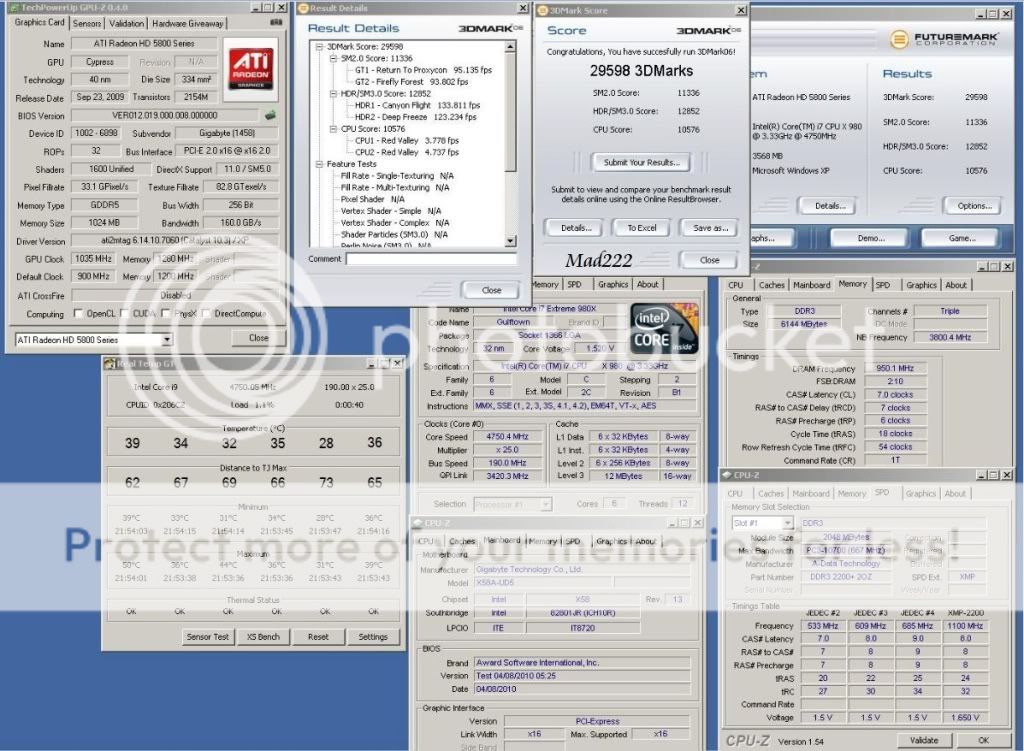Screen dimensions: 1024x751
Task: Open Settings in Real Temp
Action: point(373,637)
